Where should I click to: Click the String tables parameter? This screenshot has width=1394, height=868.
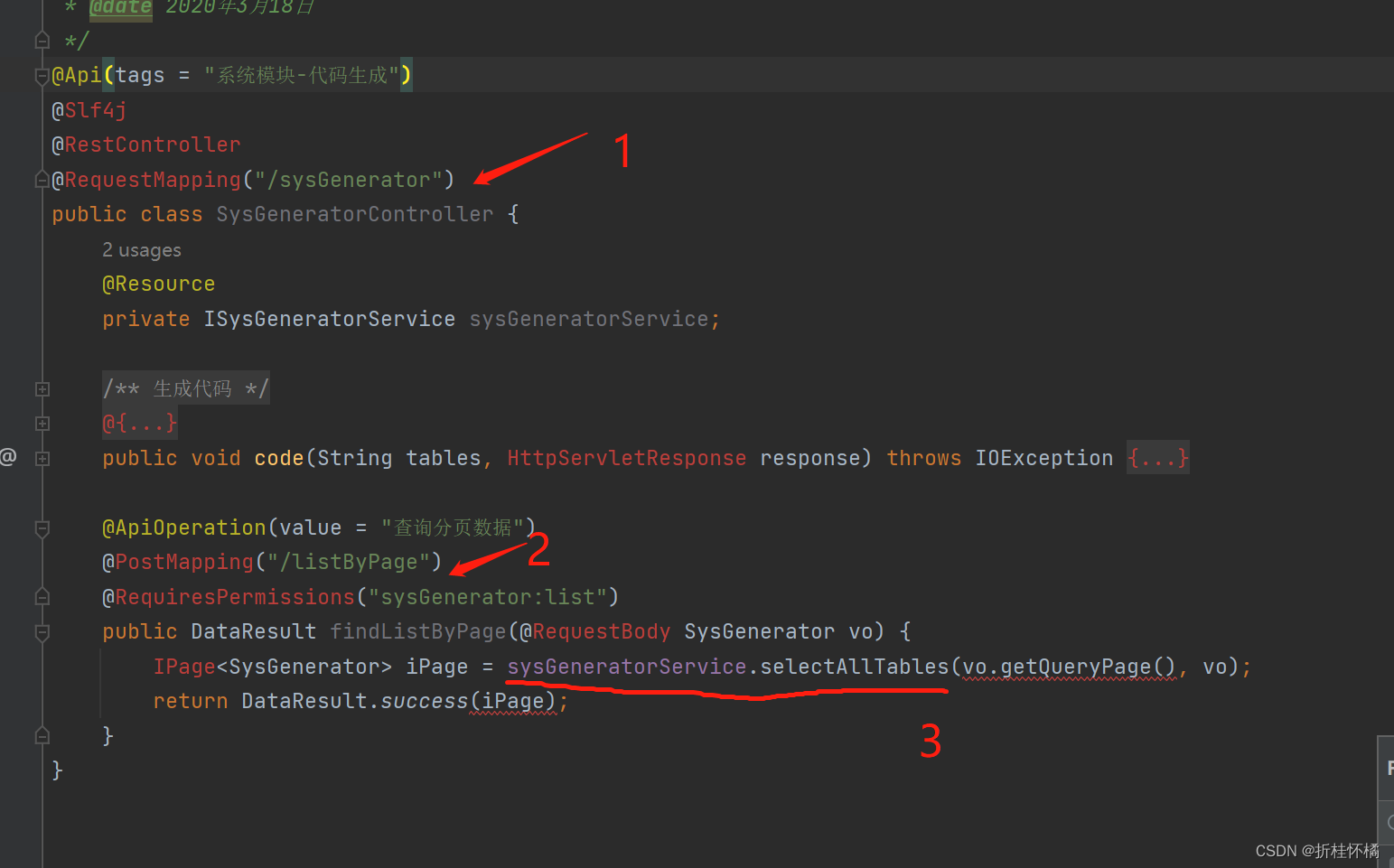coord(399,458)
